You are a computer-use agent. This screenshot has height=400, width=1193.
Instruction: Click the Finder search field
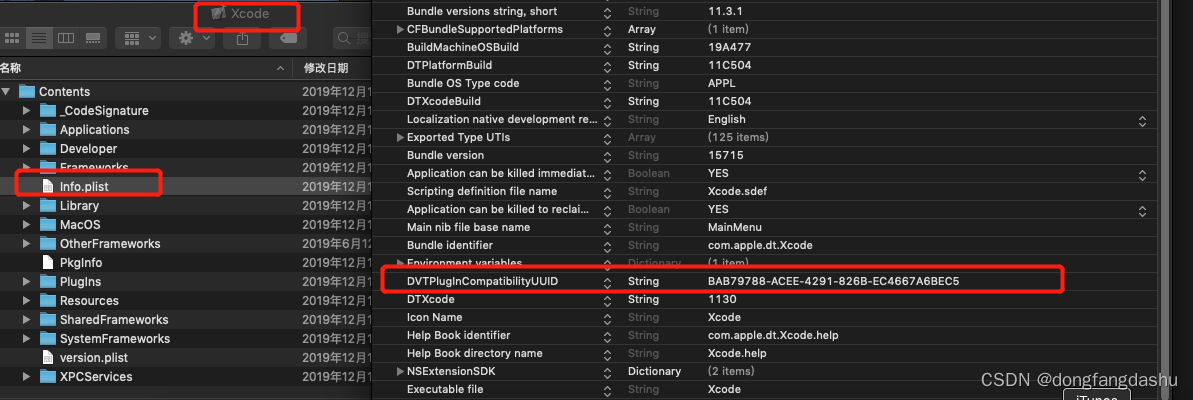tap(352, 38)
